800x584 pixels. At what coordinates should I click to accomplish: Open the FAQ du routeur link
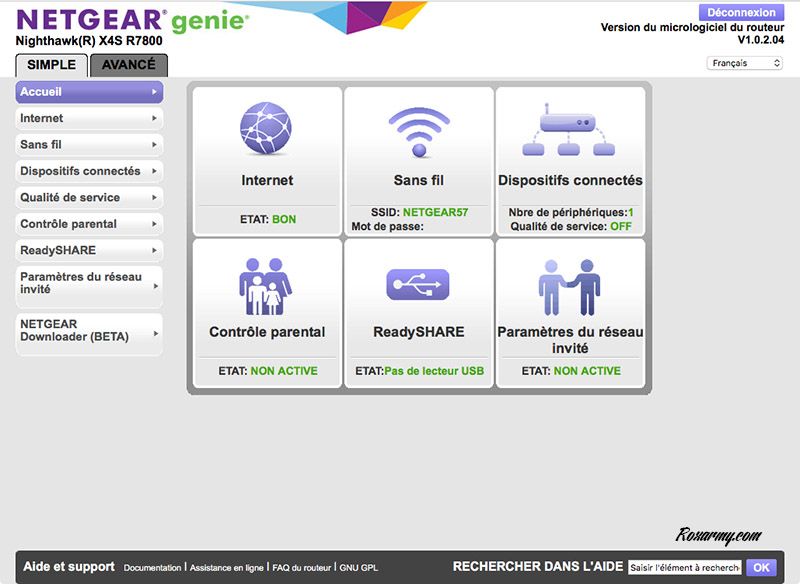click(x=303, y=568)
